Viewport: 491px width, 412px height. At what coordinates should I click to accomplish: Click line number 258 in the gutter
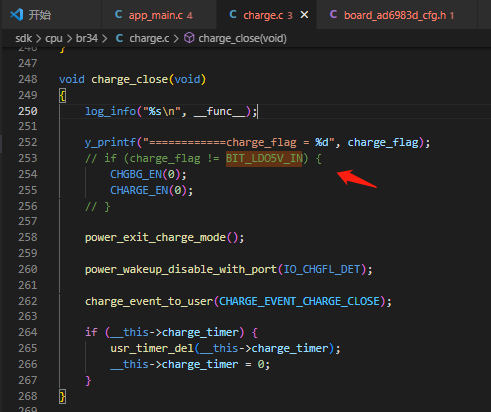pyautogui.click(x=28, y=237)
